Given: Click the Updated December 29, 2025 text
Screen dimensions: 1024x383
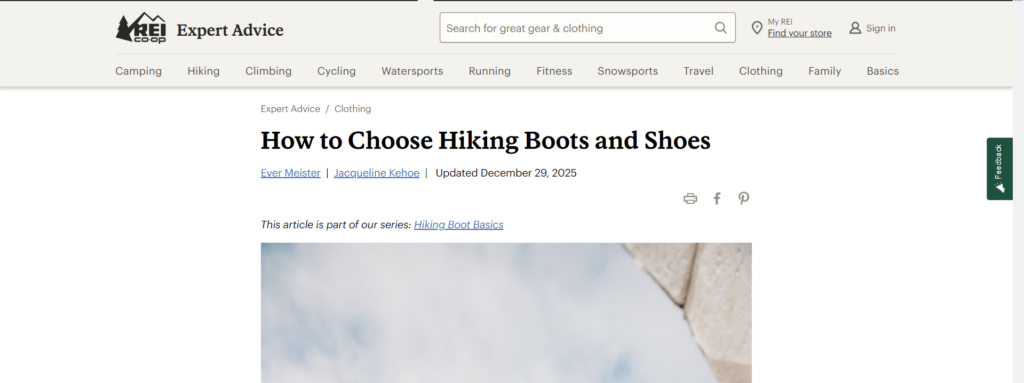Looking at the screenshot, I should pyautogui.click(x=506, y=173).
